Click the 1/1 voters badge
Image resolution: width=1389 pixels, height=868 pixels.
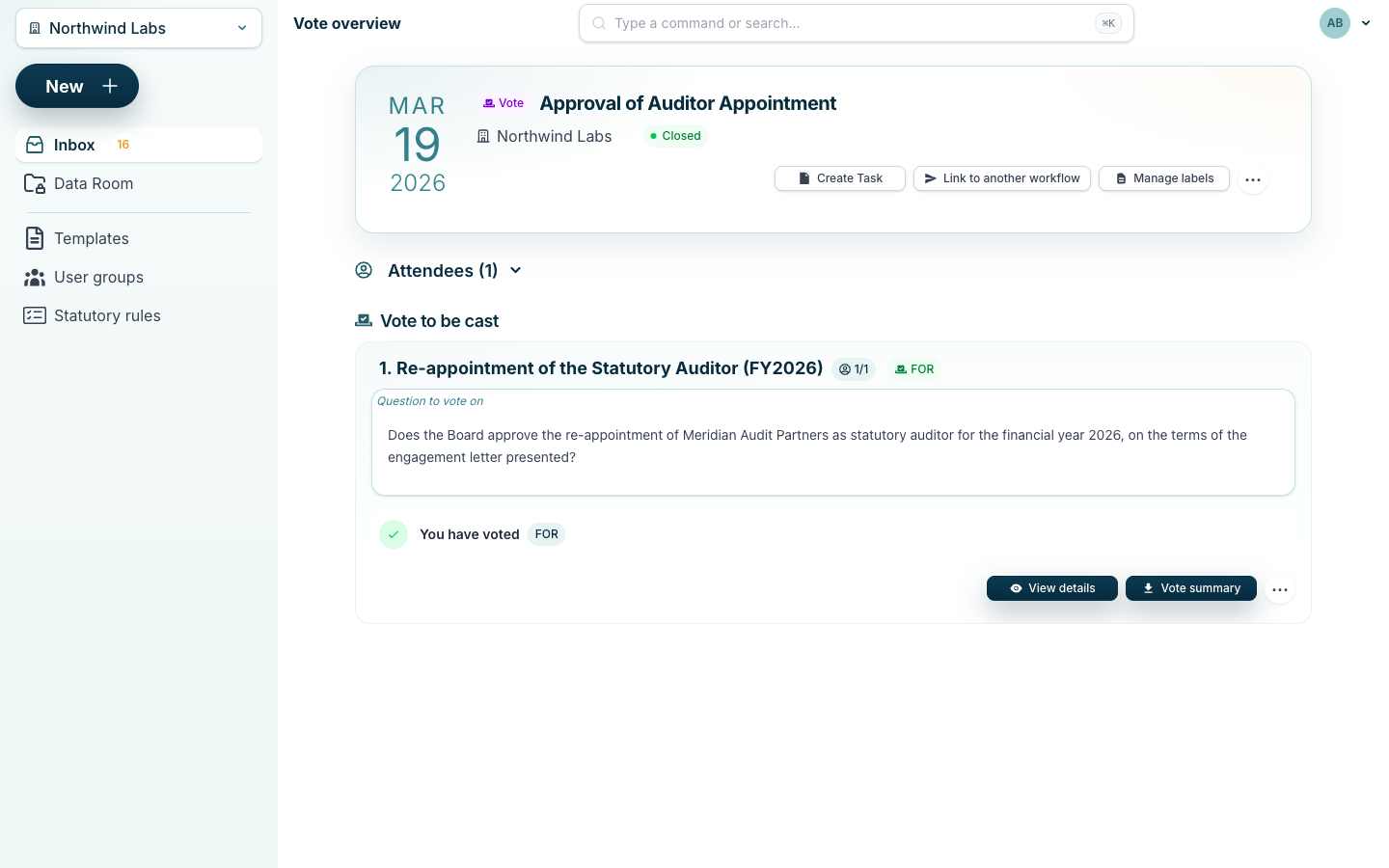[x=854, y=369]
